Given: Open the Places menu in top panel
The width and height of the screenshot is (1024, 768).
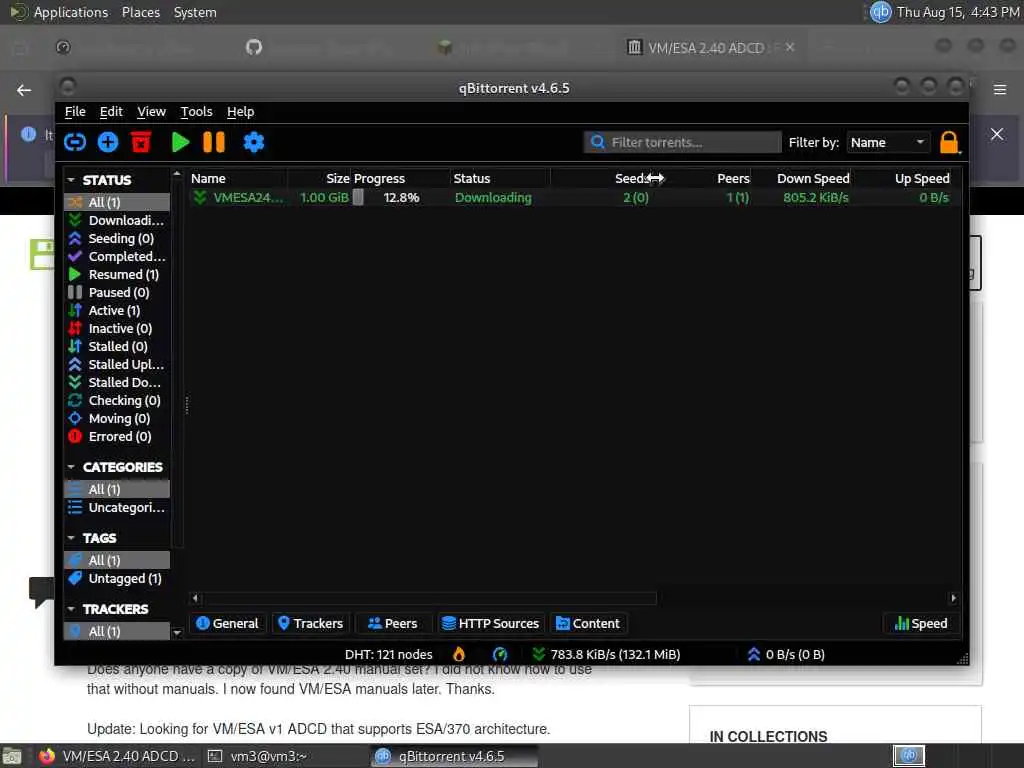Looking at the screenshot, I should (140, 12).
